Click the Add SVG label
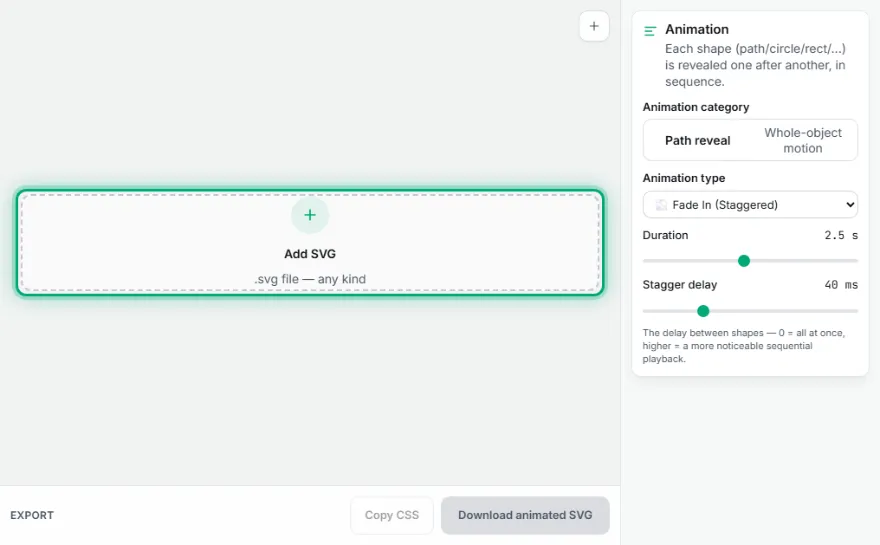The width and height of the screenshot is (880, 545). pyautogui.click(x=310, y=254)
